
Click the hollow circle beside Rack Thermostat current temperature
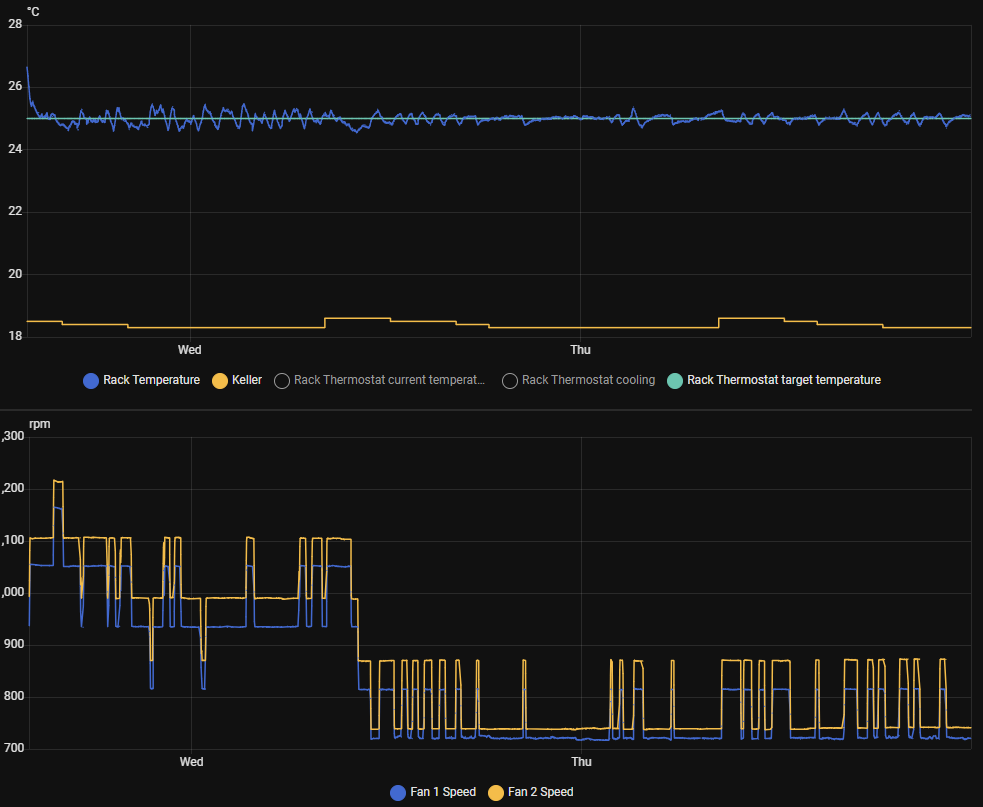click(281, 381)
